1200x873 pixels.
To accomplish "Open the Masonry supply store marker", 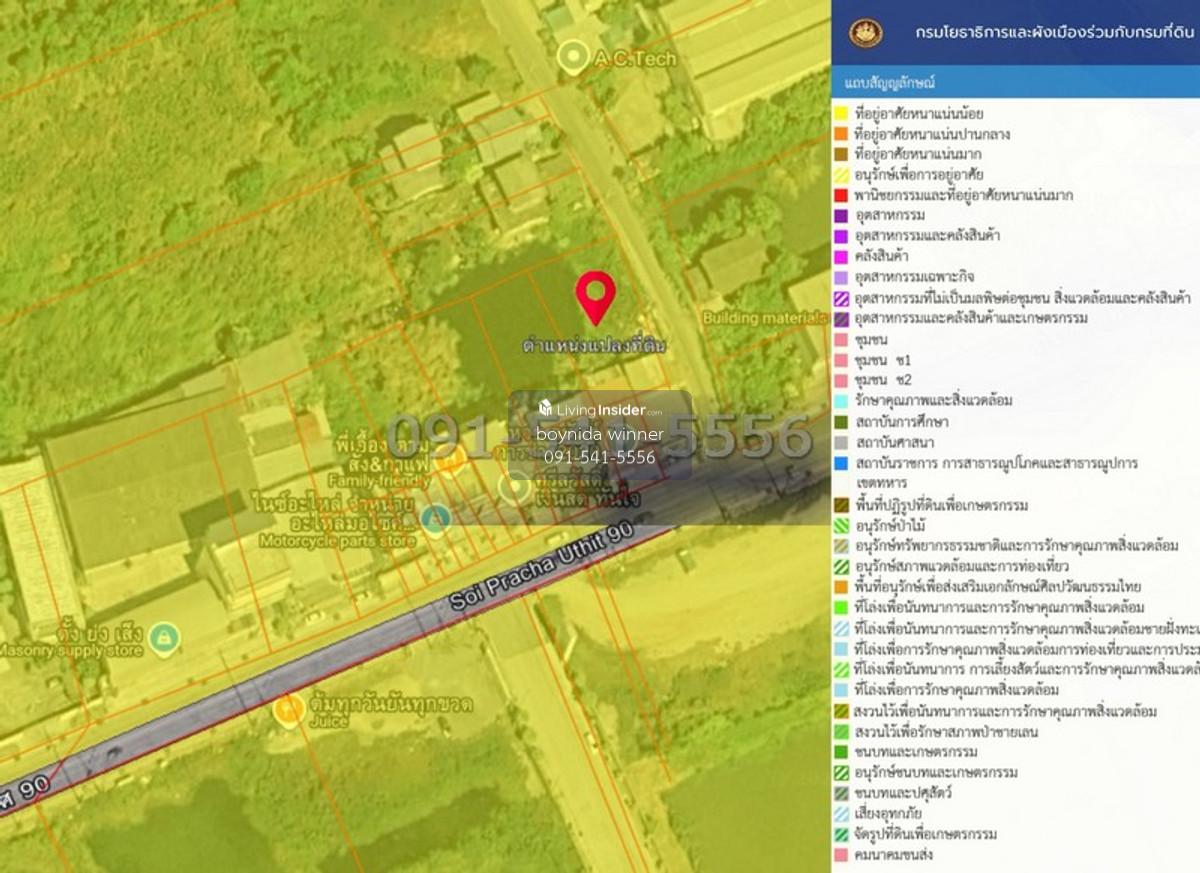I will pyautogui.click(x=164, y=635).
